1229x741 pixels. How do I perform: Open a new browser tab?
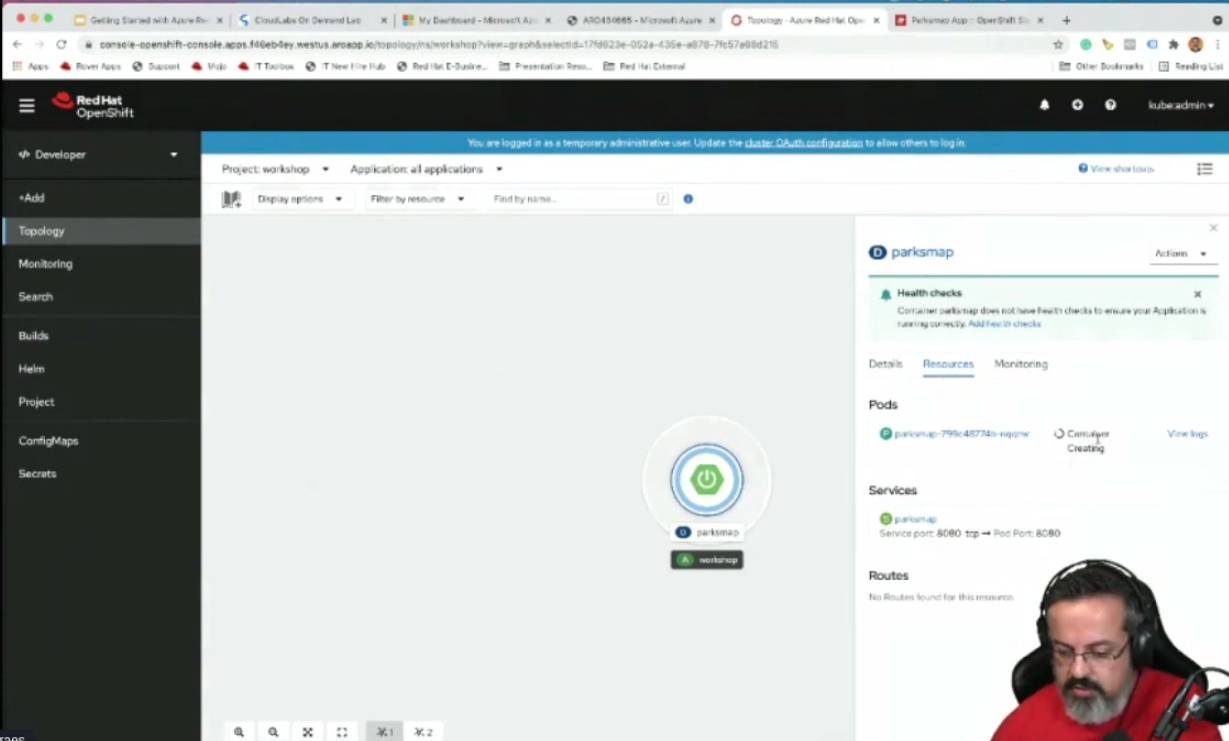coord(1066,20)
